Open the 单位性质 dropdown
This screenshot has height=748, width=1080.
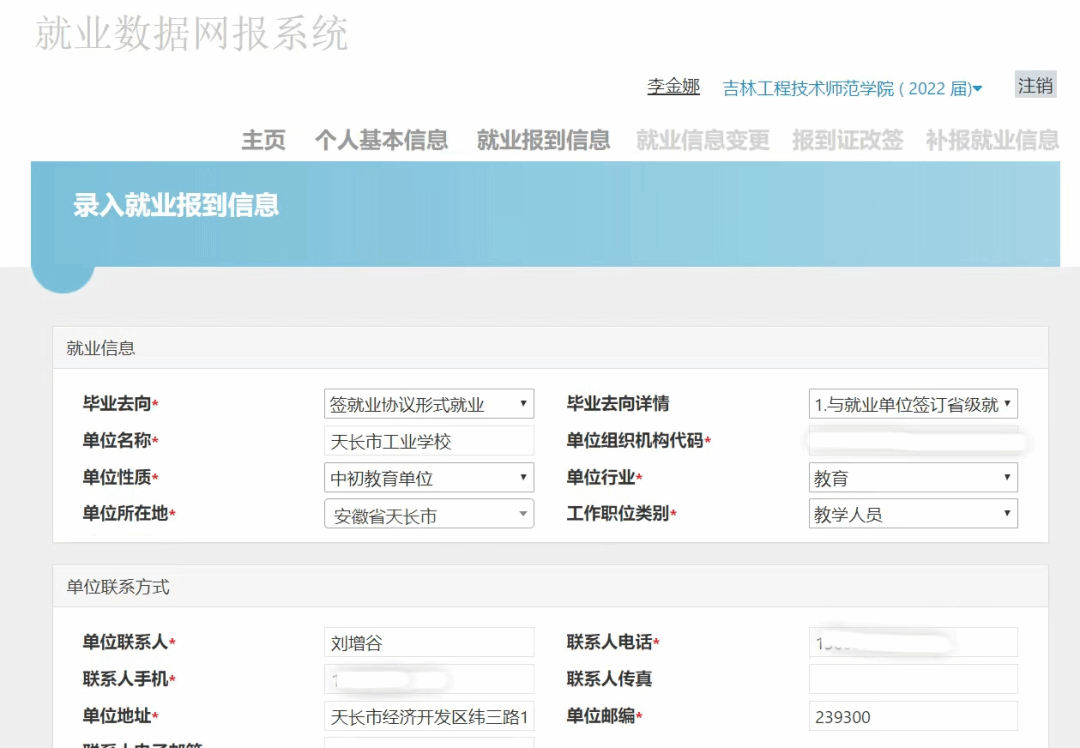point(429,478)
